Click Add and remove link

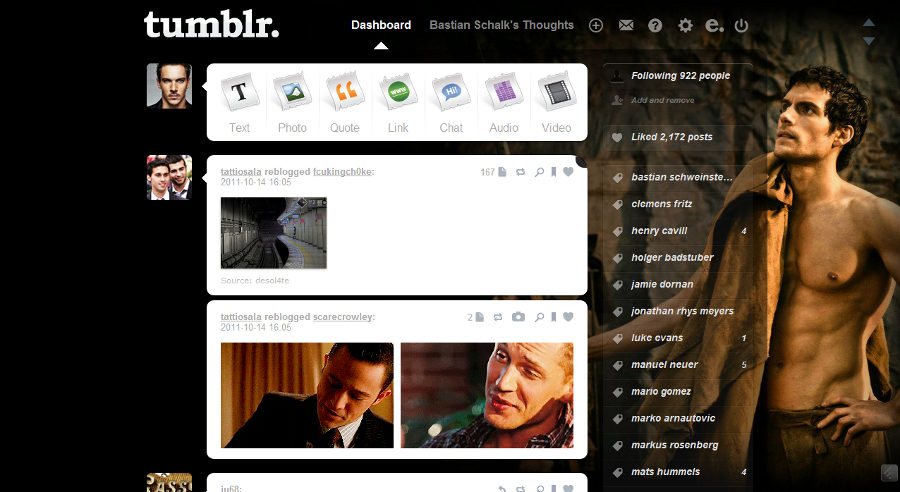662,100
